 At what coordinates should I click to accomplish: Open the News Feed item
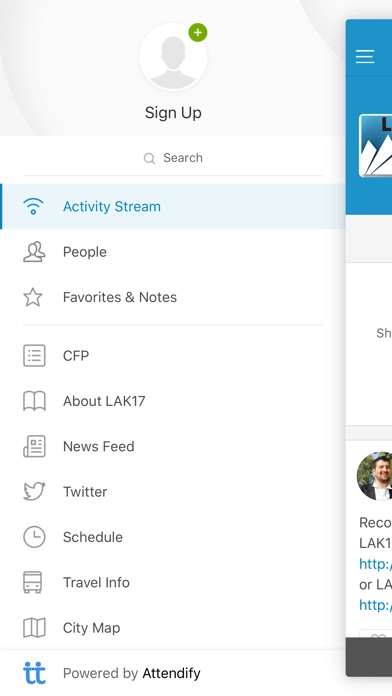click(173, 447)
